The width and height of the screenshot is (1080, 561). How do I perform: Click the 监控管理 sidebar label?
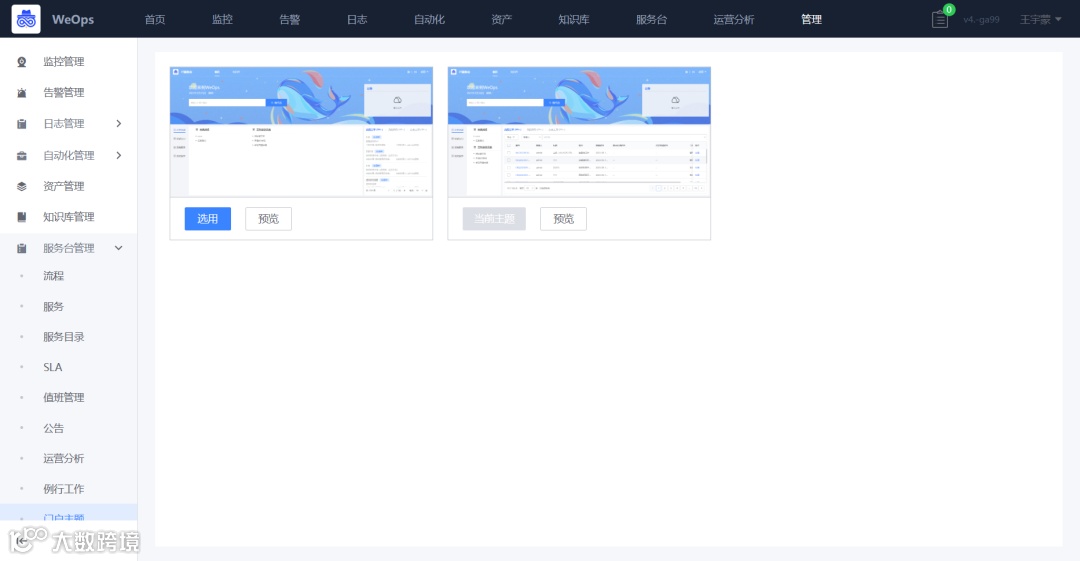[63, 62]
